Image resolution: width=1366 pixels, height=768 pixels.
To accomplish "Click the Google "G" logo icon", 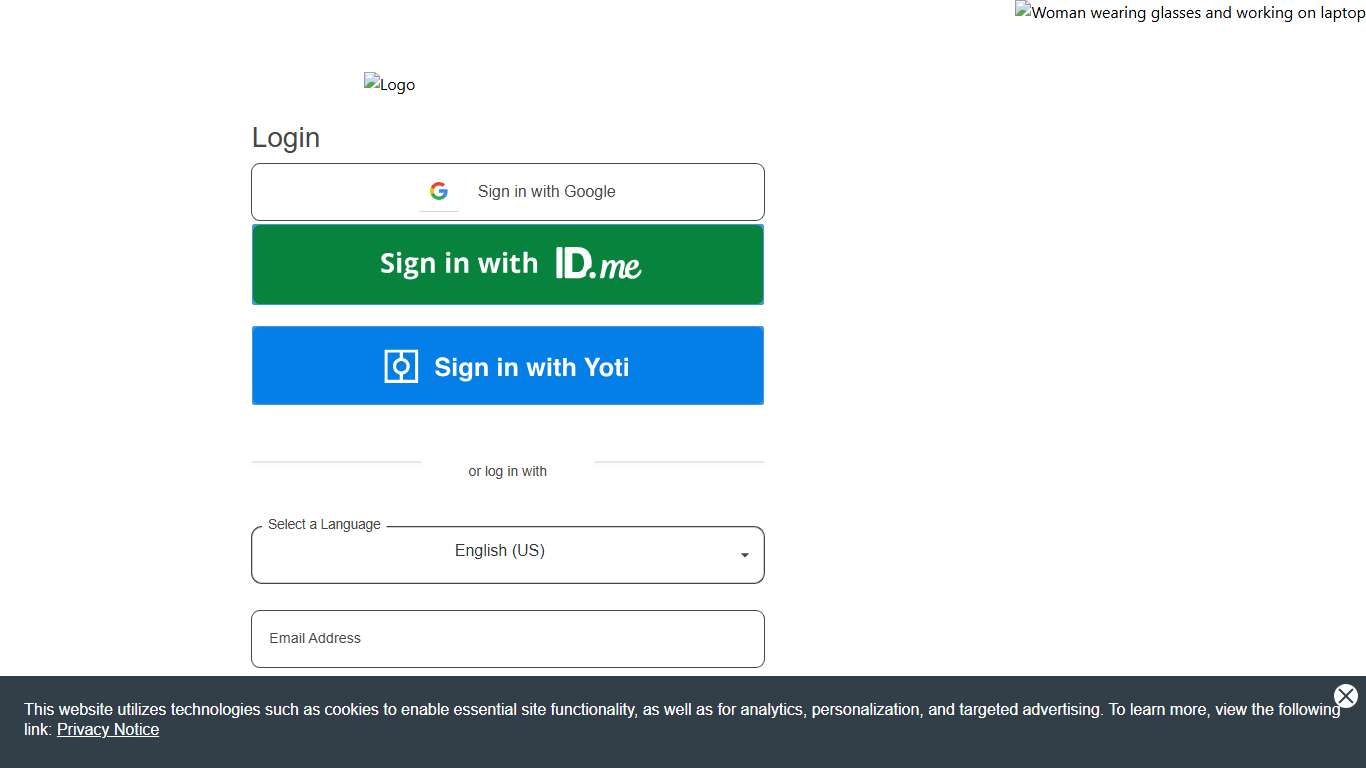I will [438, 190].
